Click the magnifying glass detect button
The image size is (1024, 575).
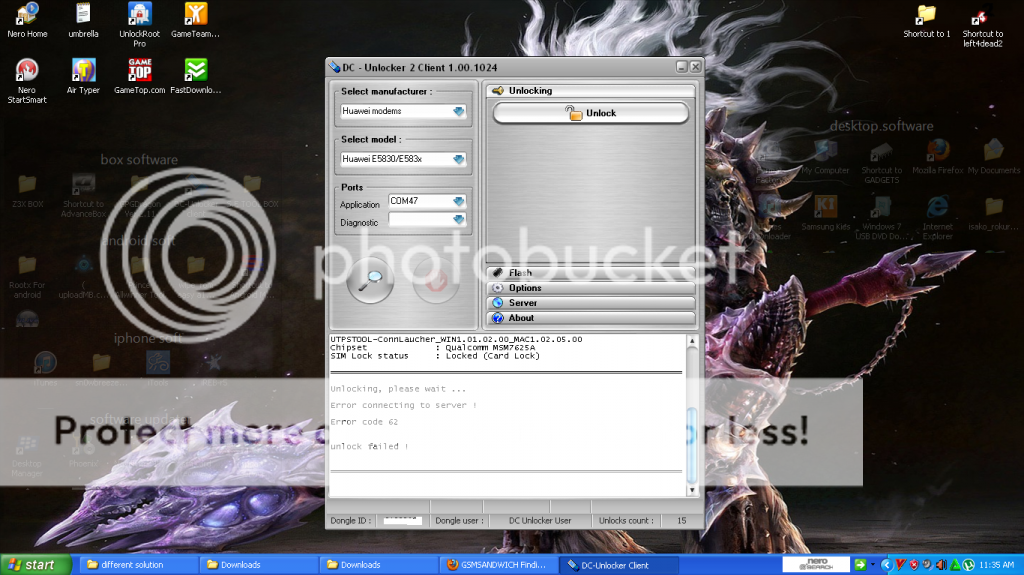click(x=370, y=279)
